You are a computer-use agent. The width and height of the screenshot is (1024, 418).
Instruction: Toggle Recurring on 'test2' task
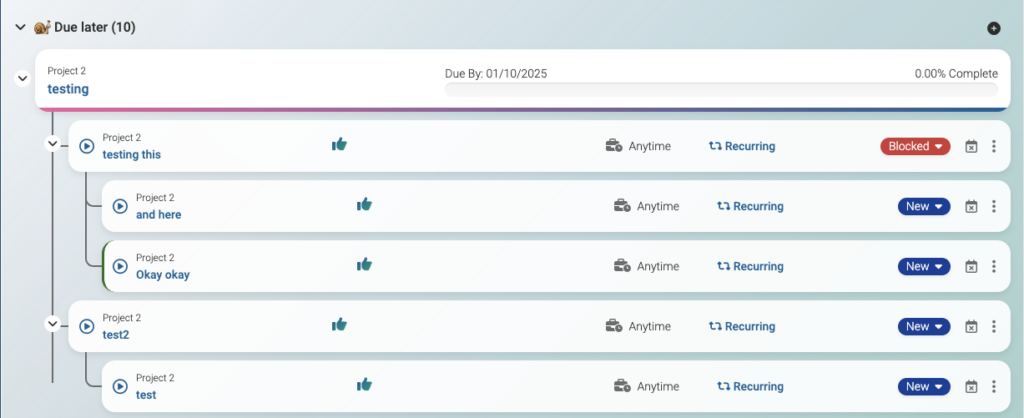tap(742, 326)
